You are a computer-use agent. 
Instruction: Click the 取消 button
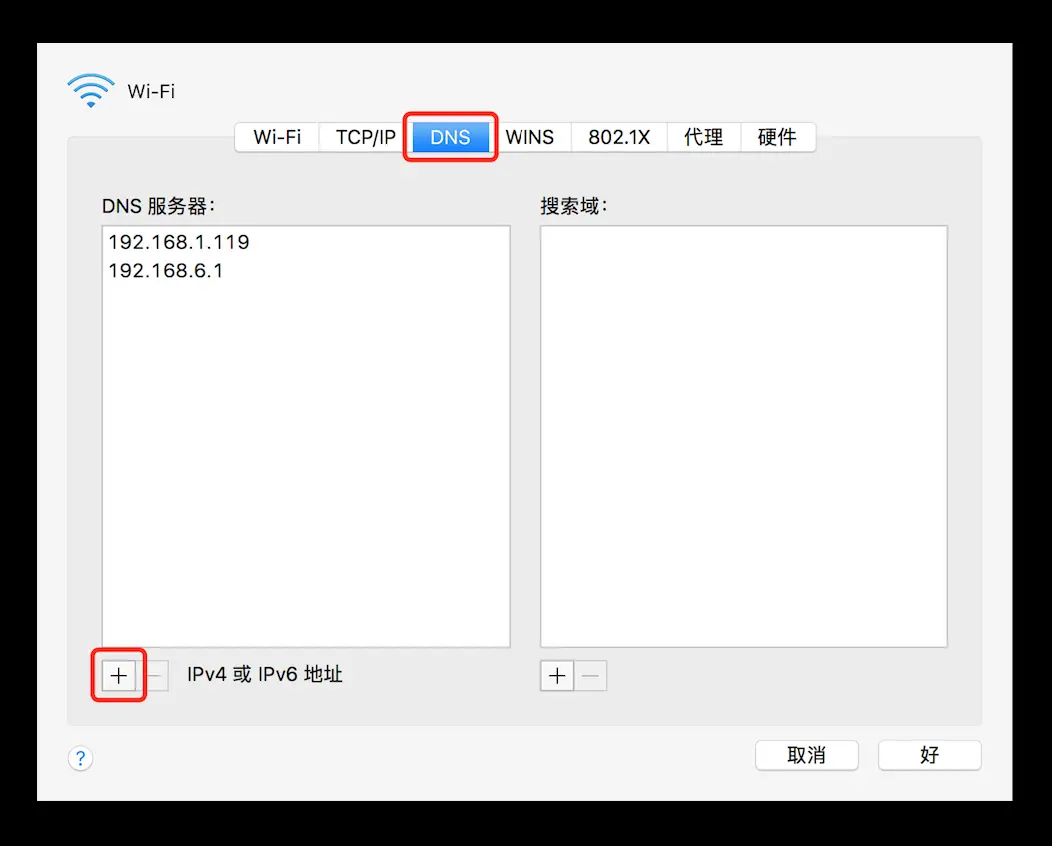click(x=806, y=755)
